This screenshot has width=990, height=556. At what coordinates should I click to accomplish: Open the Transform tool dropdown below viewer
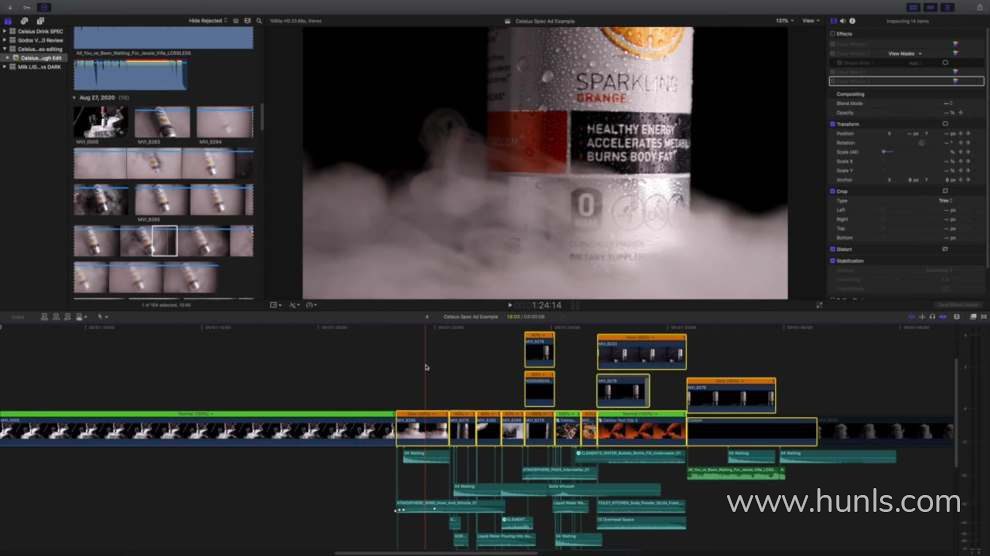tap(276, 305)
